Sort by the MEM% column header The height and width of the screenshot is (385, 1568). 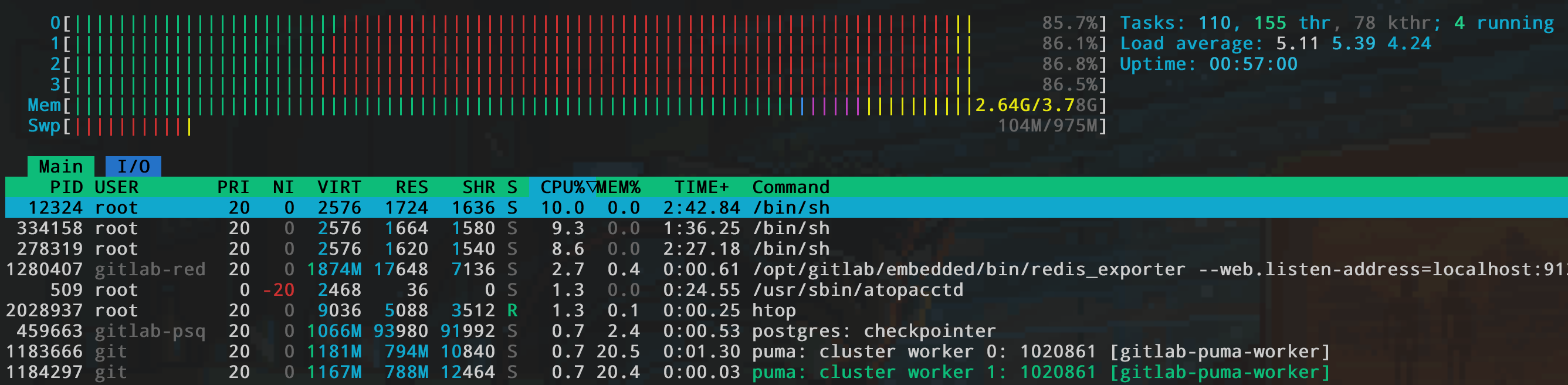[618, 187]
